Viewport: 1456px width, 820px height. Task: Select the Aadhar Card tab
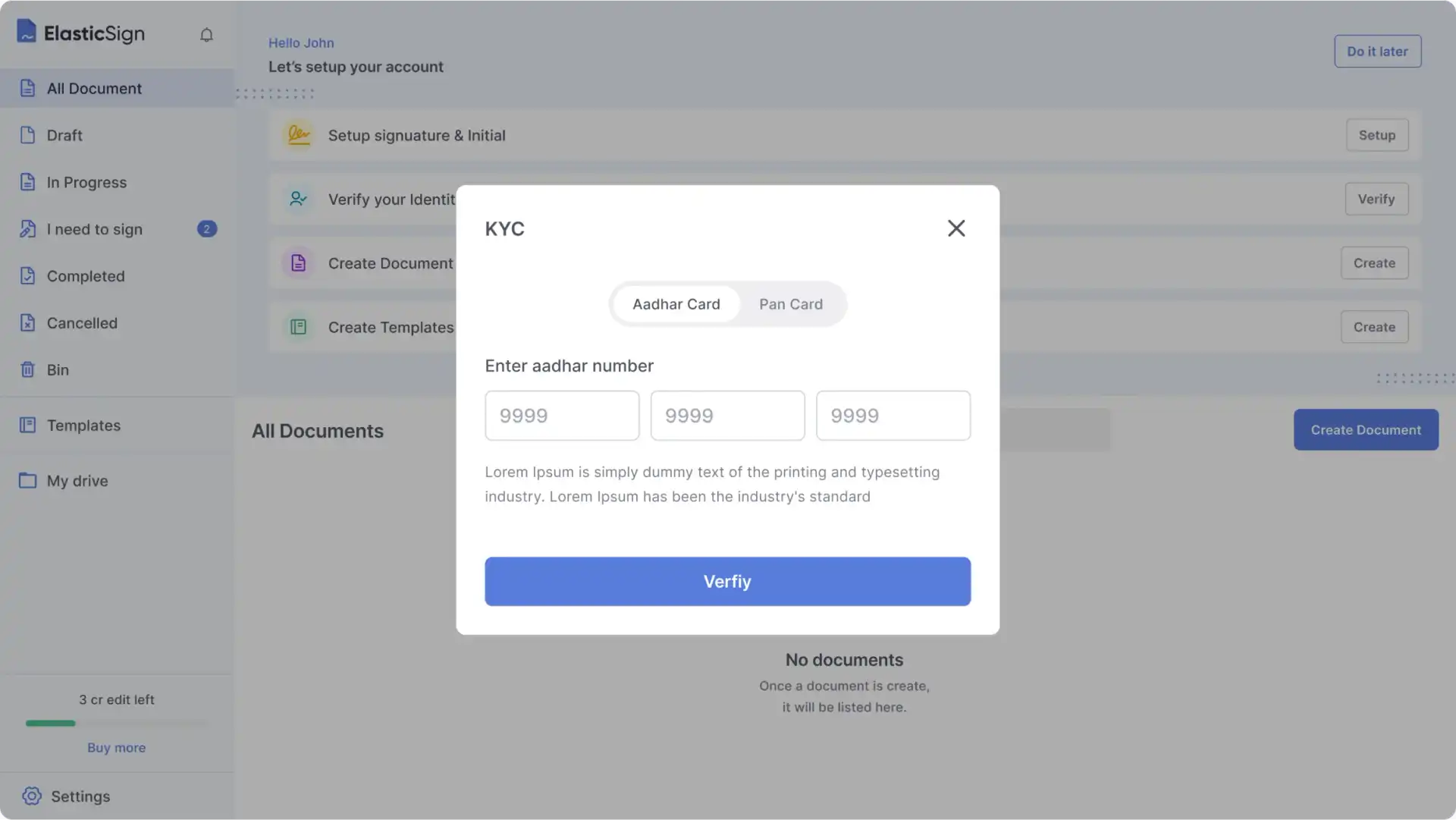676,304
